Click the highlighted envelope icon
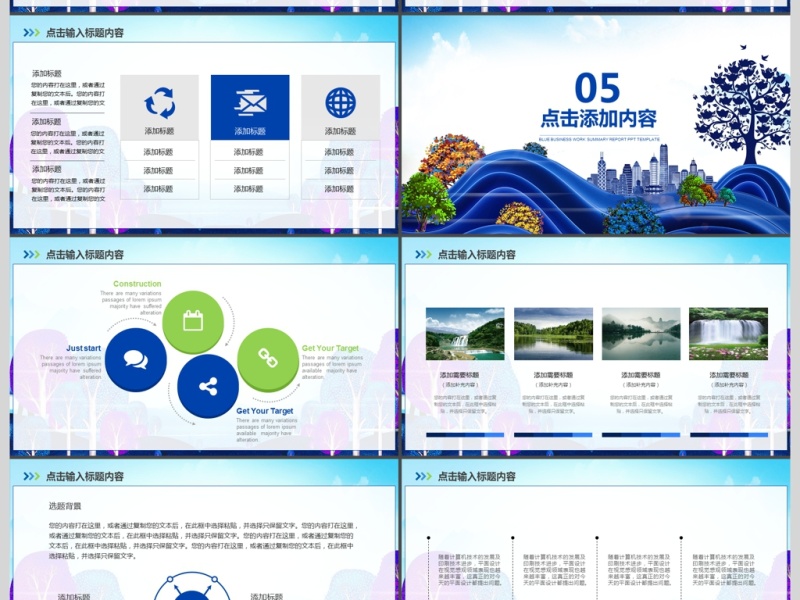Viewport: 800px width, 600px height. click(252, 100)
